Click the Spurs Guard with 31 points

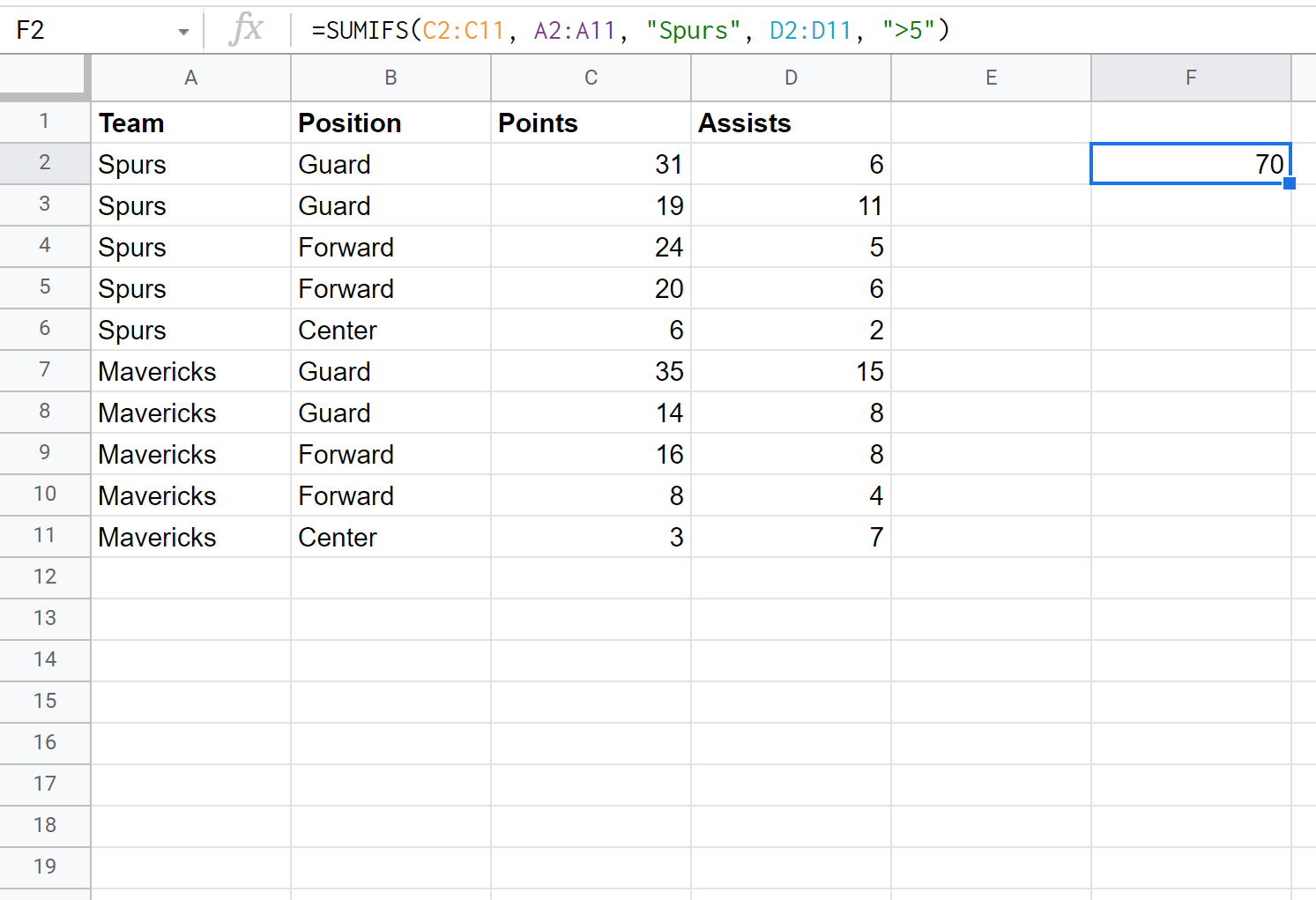coord(590,163)
